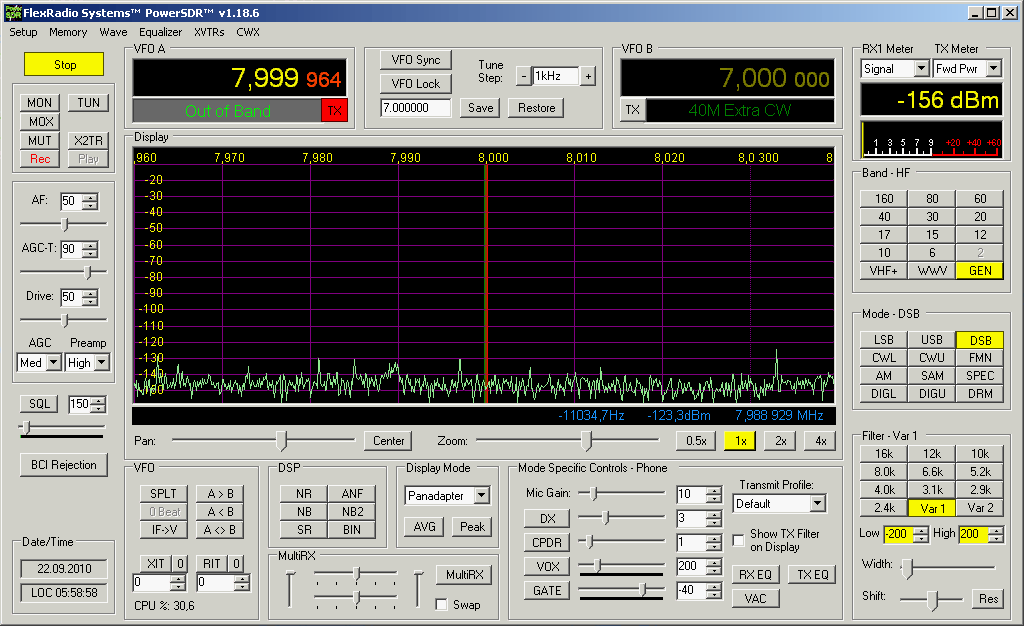Select the 6.6k filter
The width and height of the screenshot is (1024, 626).
[932, 472]
